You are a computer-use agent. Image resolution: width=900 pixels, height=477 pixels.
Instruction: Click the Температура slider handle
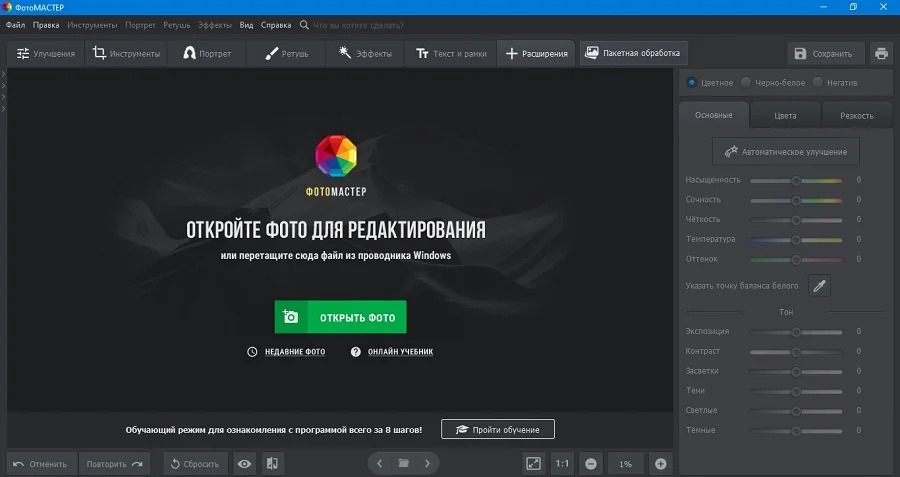click(796, 240)
